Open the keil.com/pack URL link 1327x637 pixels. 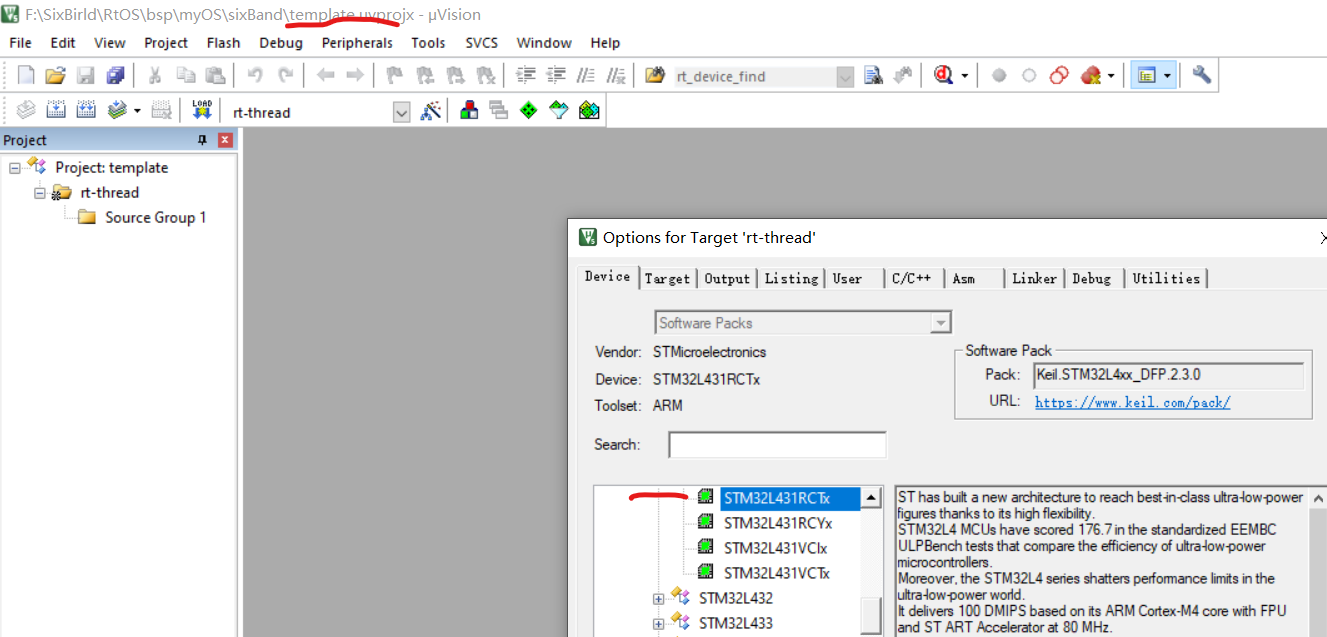coord(1132,402)
